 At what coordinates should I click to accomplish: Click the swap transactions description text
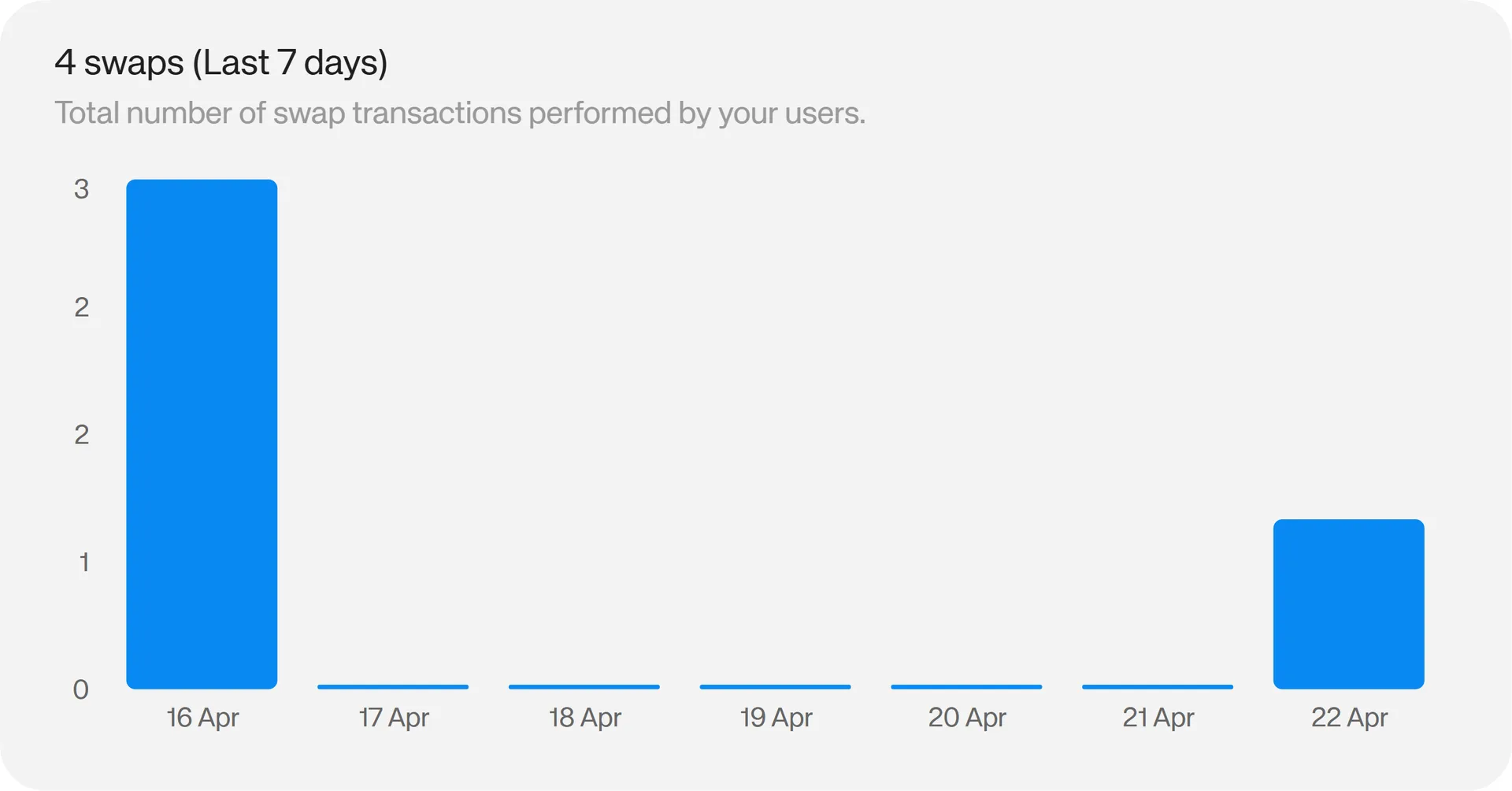pos(460,113)
